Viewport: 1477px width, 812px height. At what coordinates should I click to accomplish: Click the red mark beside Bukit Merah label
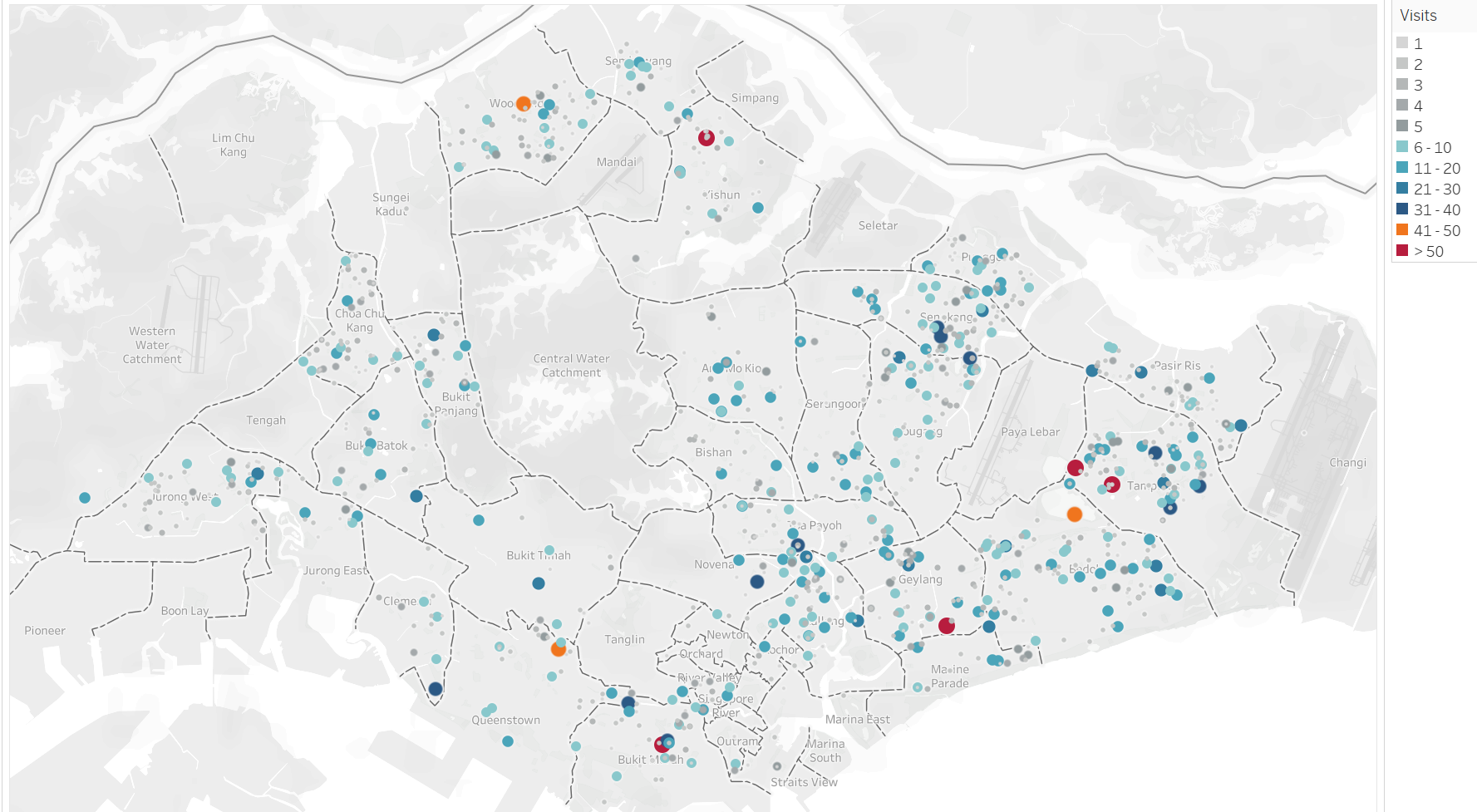[x=662, y=745]
